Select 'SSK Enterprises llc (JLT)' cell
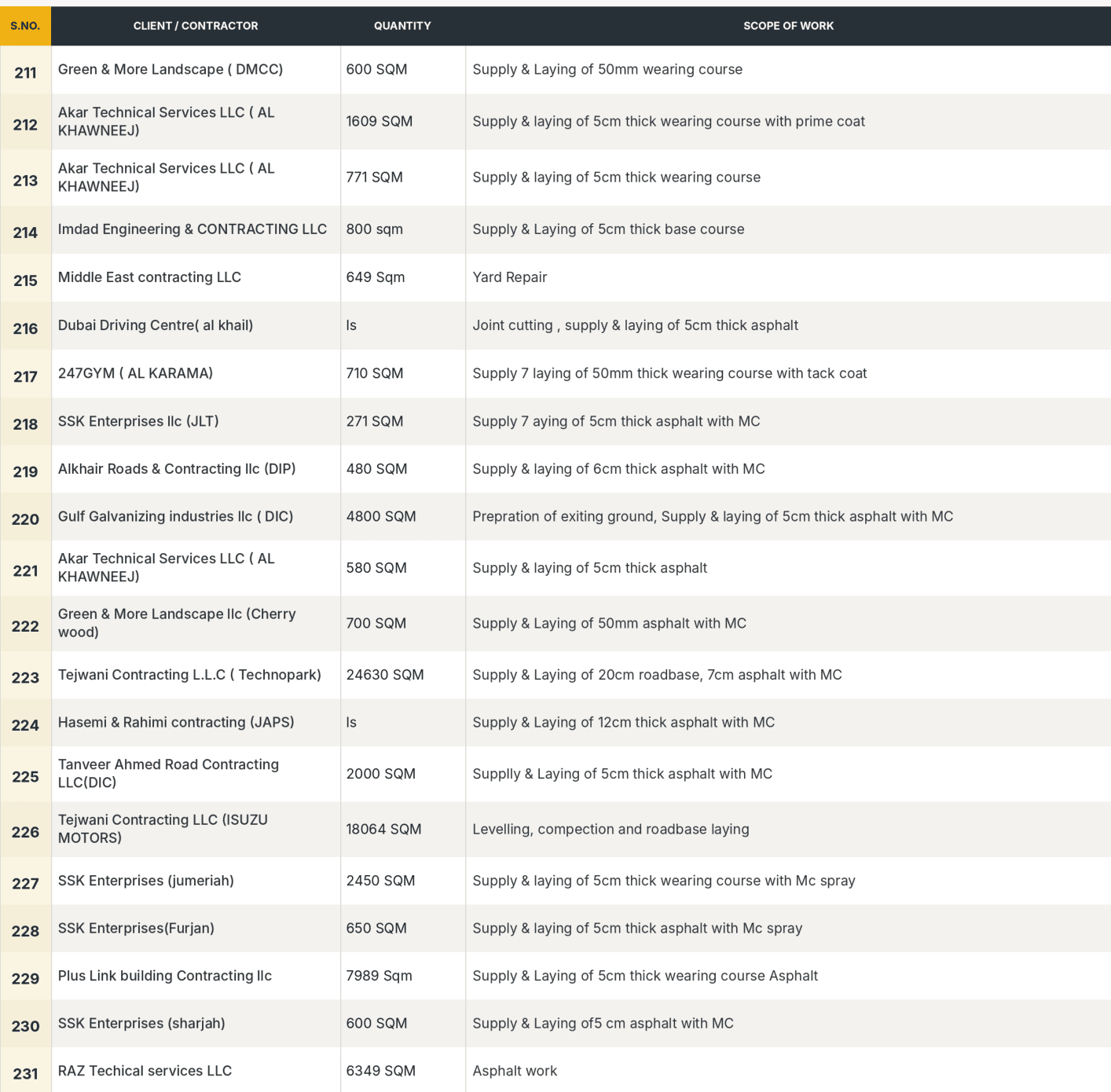Viewport: 1111px width, 1092px height. click(x=196, y=421)
